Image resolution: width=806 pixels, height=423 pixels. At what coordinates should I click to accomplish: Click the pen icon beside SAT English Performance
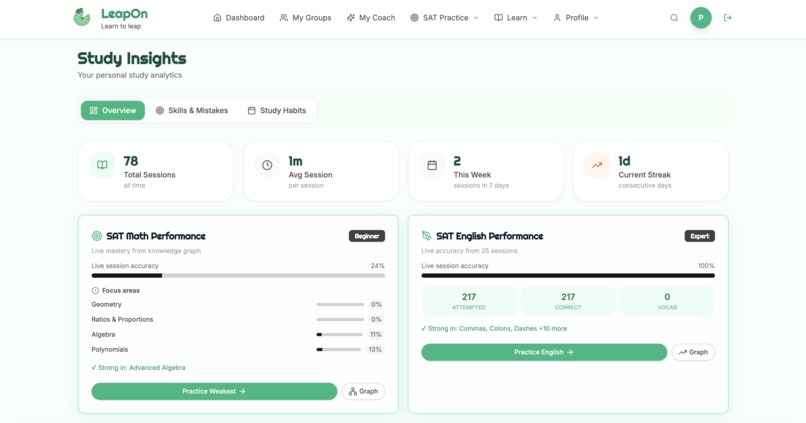point(426,236)
